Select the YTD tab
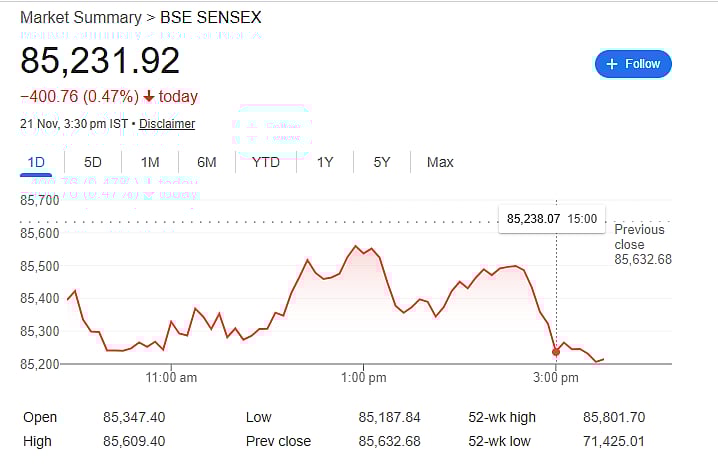718x468 pixels. coord(266,162)
